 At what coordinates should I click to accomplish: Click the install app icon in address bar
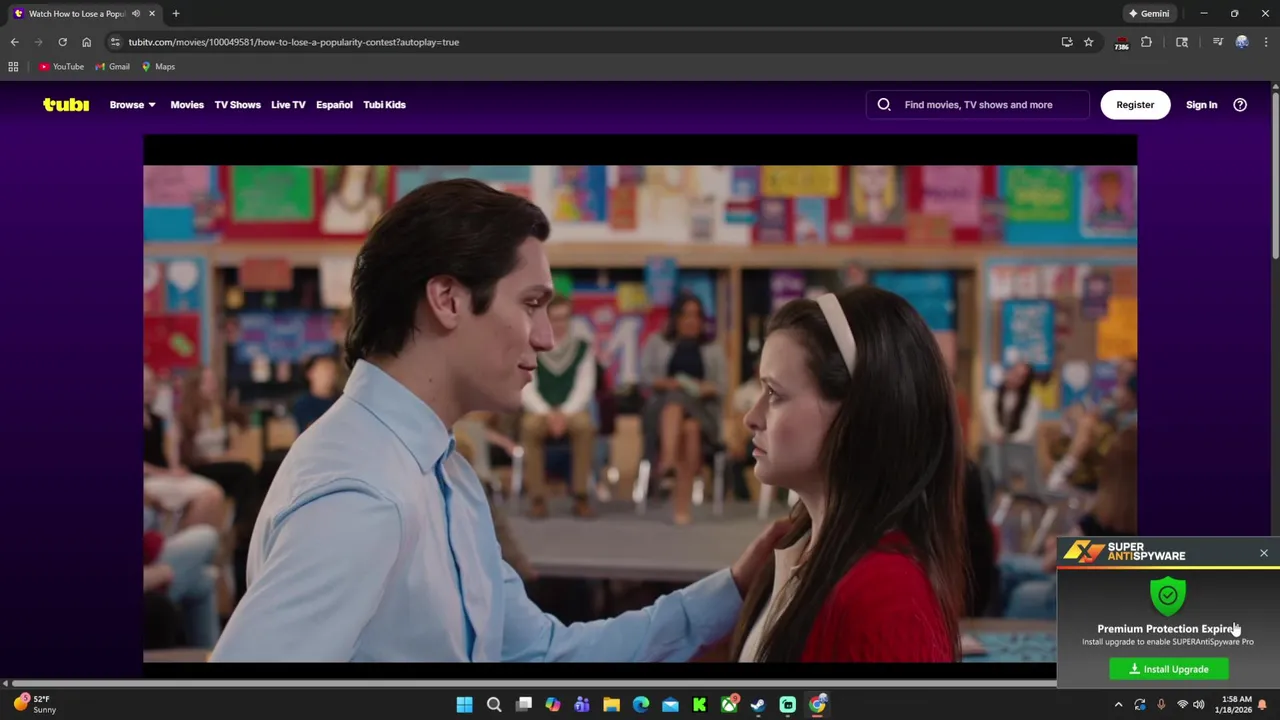1067,42
